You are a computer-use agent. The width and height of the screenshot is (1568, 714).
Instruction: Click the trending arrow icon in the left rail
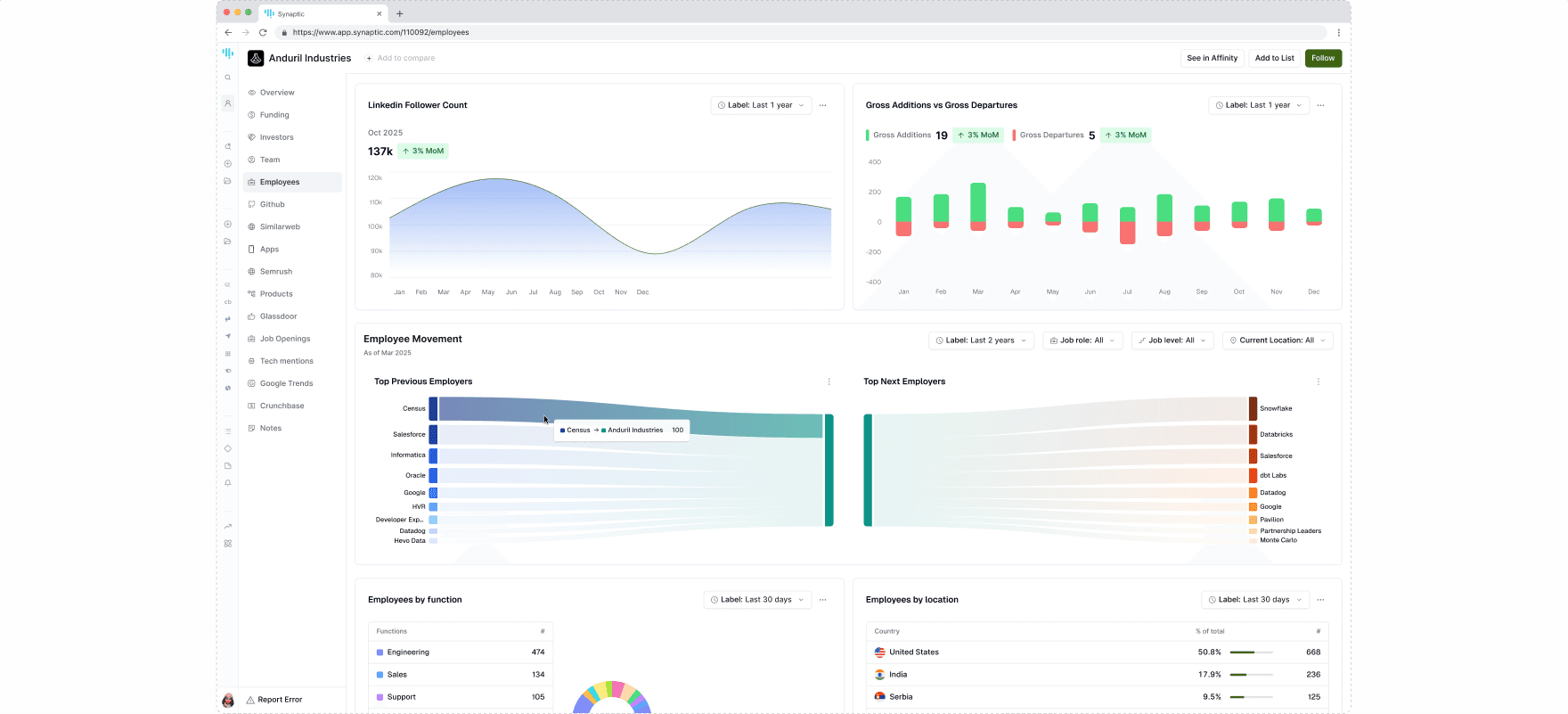(228, 526)
